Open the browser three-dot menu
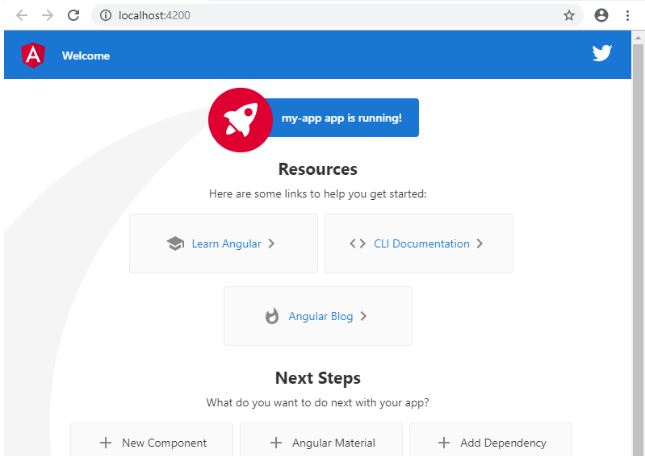Screen dimensions: 645x456 click(x=627, y=16)
